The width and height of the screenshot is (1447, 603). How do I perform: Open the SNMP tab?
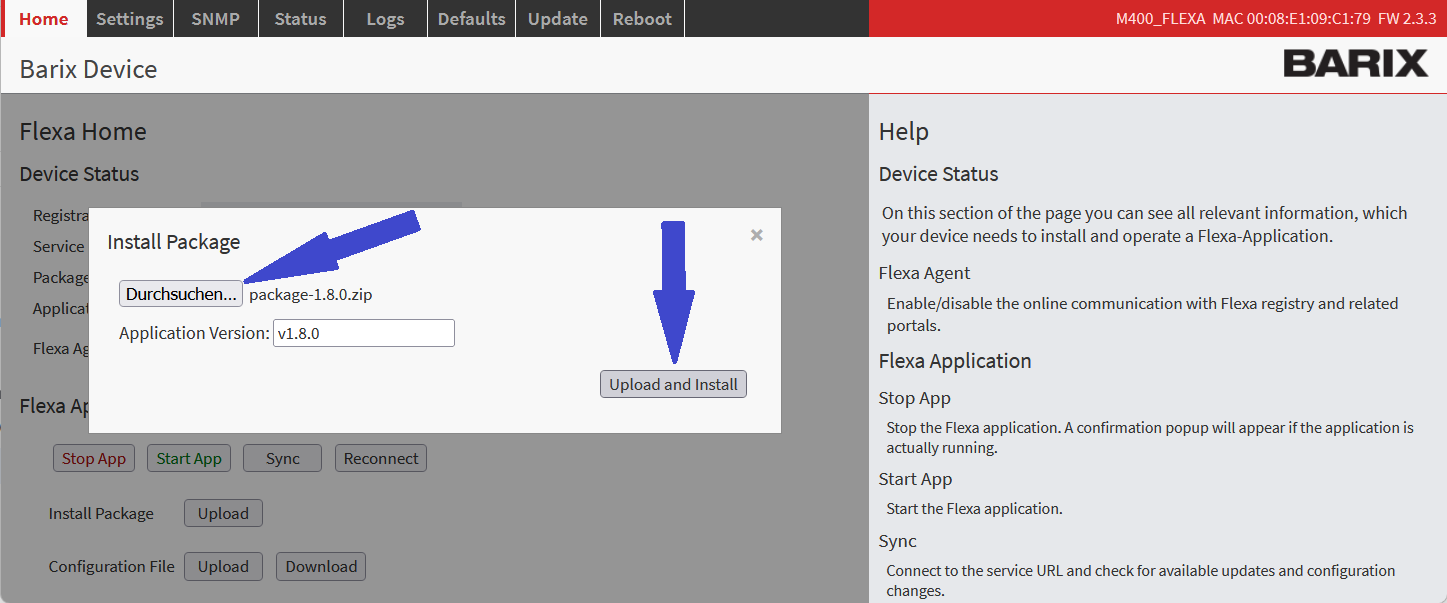[215, 19]
